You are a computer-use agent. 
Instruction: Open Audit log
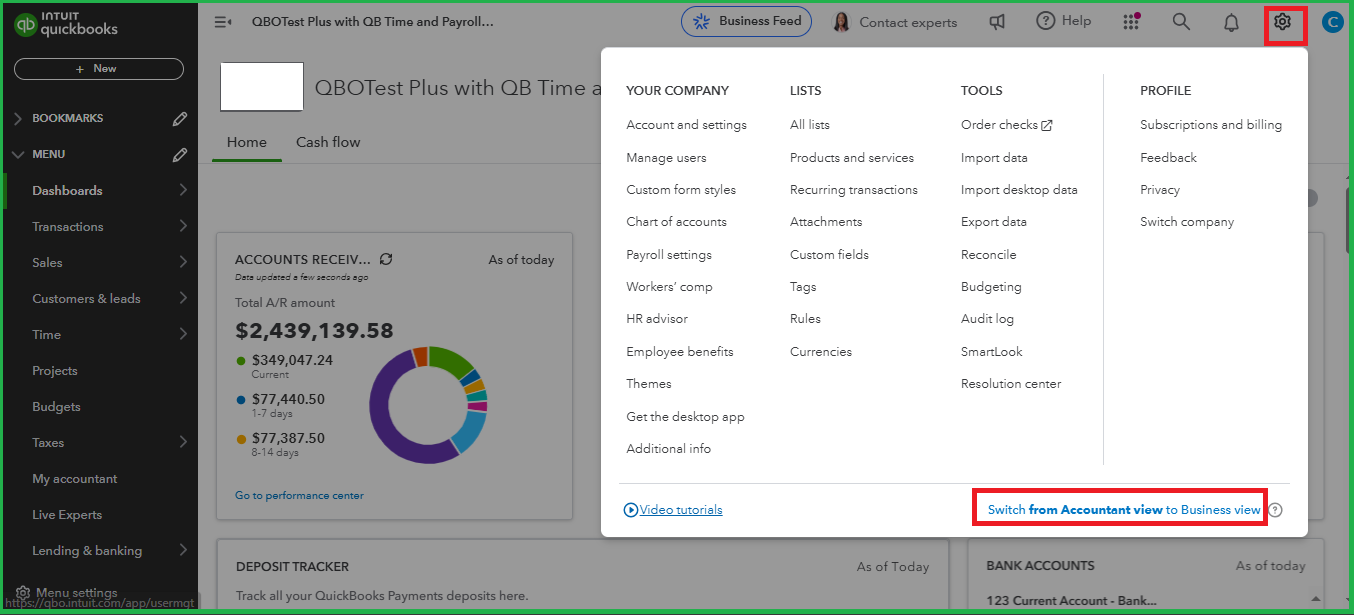[x=988, y=319]
